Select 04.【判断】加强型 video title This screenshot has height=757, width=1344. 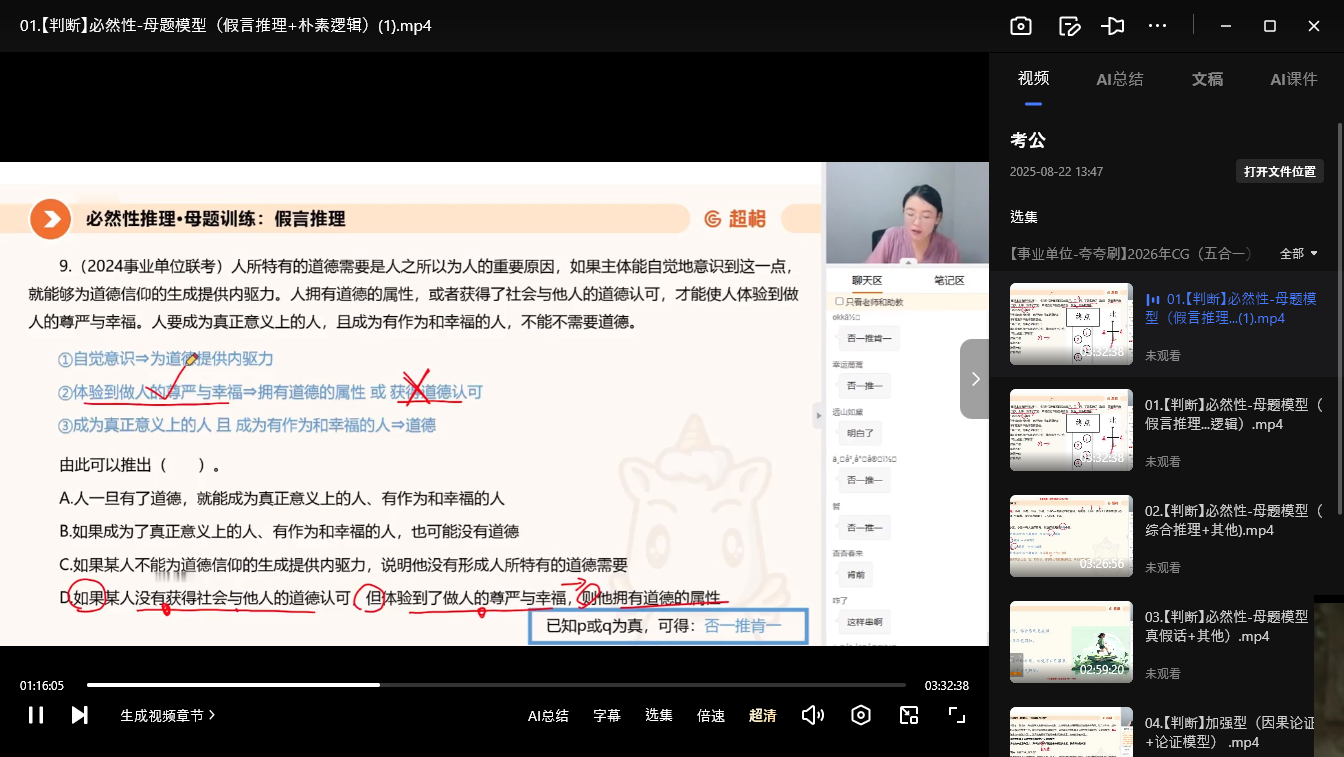(x=1230, y=732)
